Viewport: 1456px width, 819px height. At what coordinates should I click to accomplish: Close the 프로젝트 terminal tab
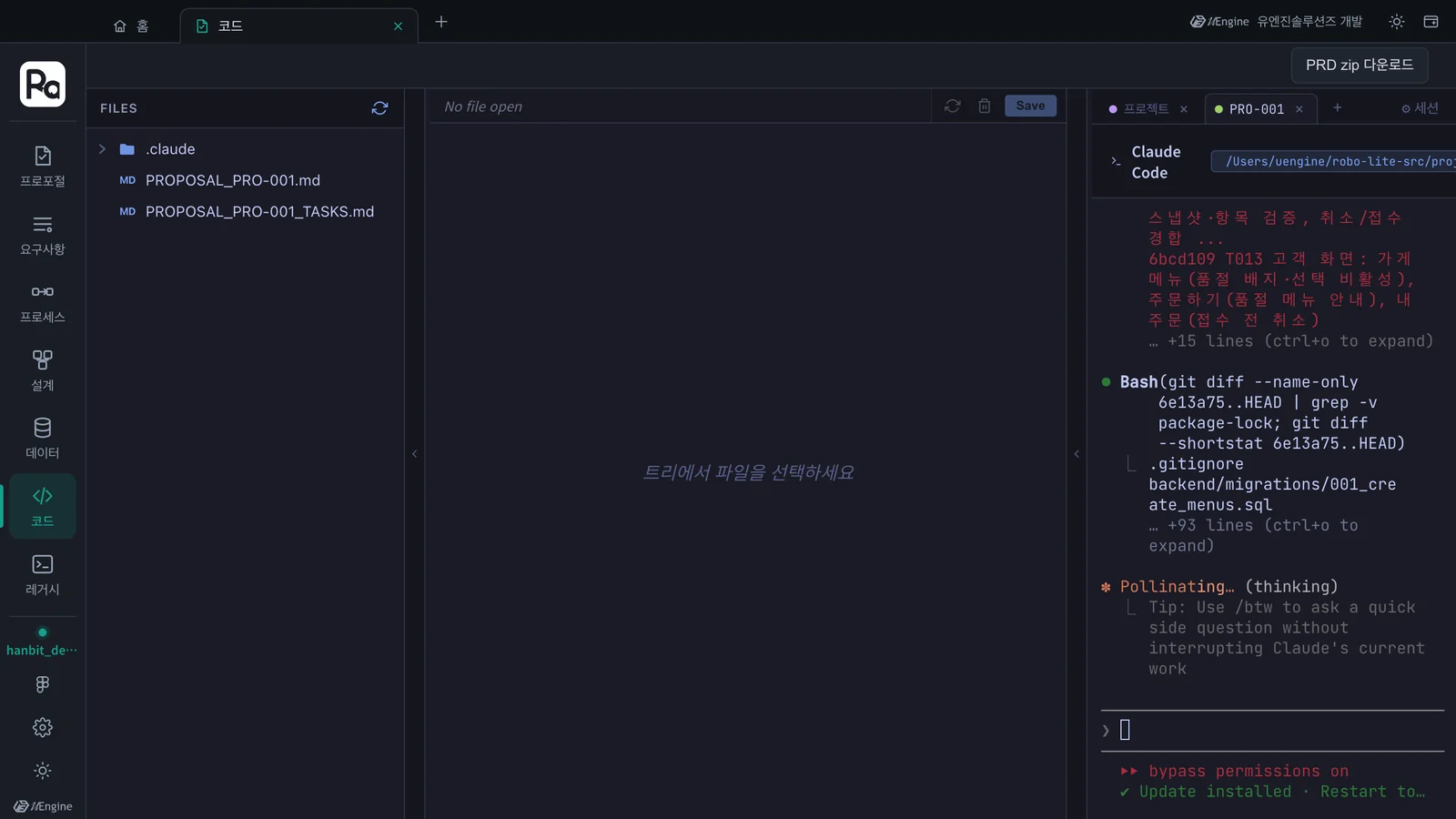[1184, 109]
